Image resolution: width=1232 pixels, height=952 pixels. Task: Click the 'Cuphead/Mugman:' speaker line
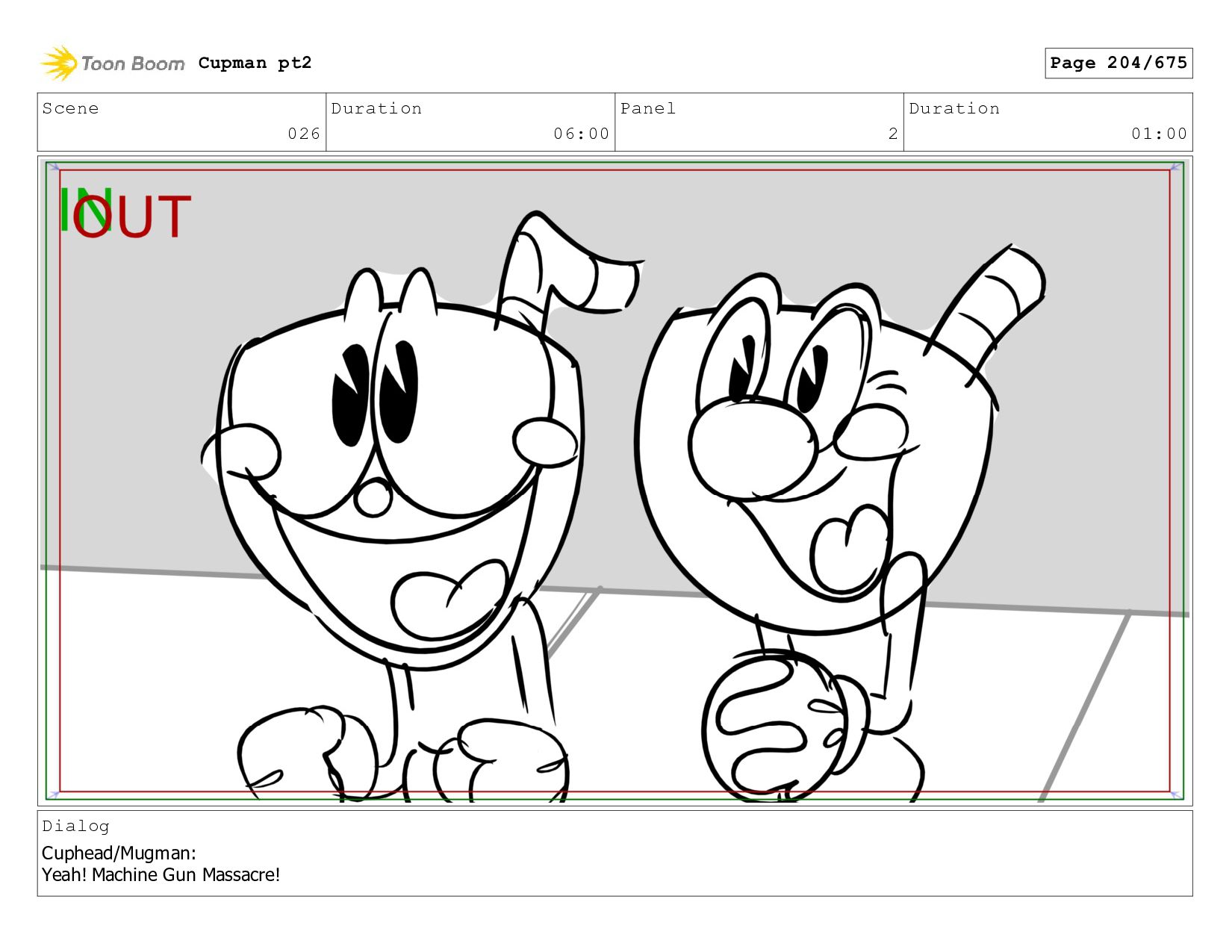click(119, 853)
